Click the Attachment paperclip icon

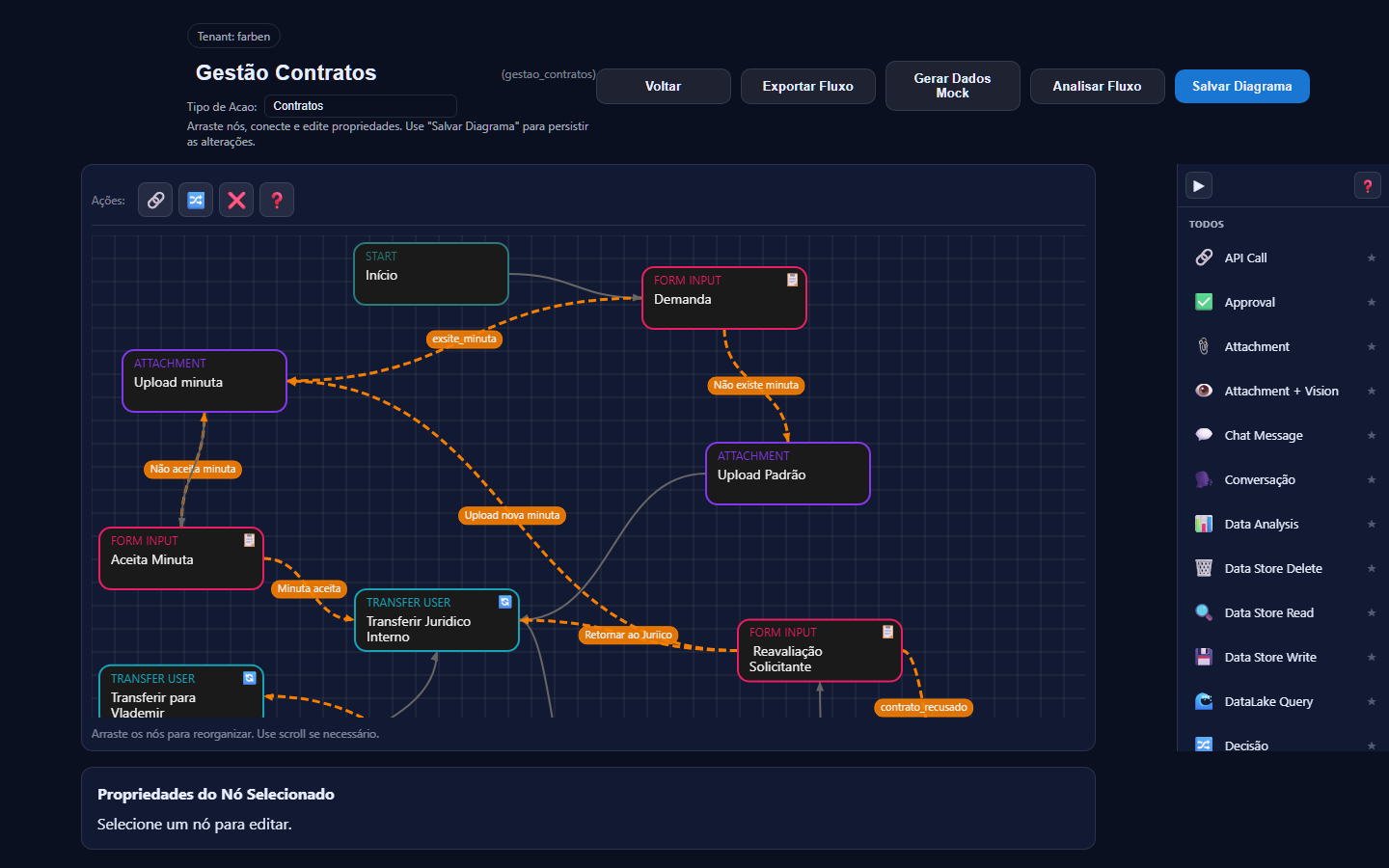tap(1203, 346)
